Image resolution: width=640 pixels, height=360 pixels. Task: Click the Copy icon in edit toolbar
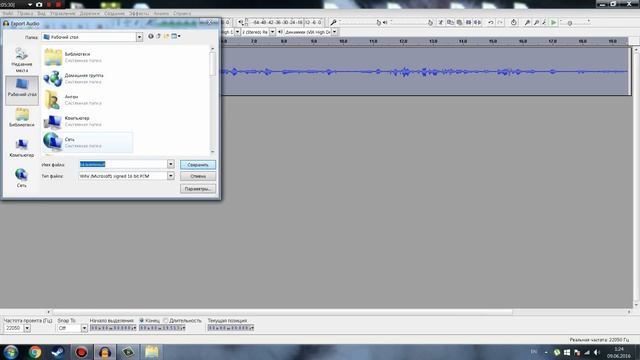[x=450, y=22]
